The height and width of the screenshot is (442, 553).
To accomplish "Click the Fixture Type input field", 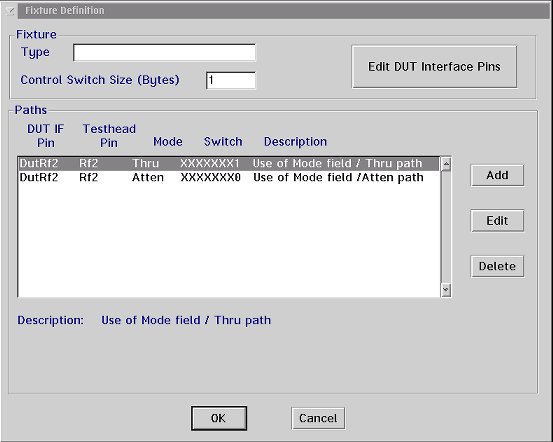I will [164, 53].
